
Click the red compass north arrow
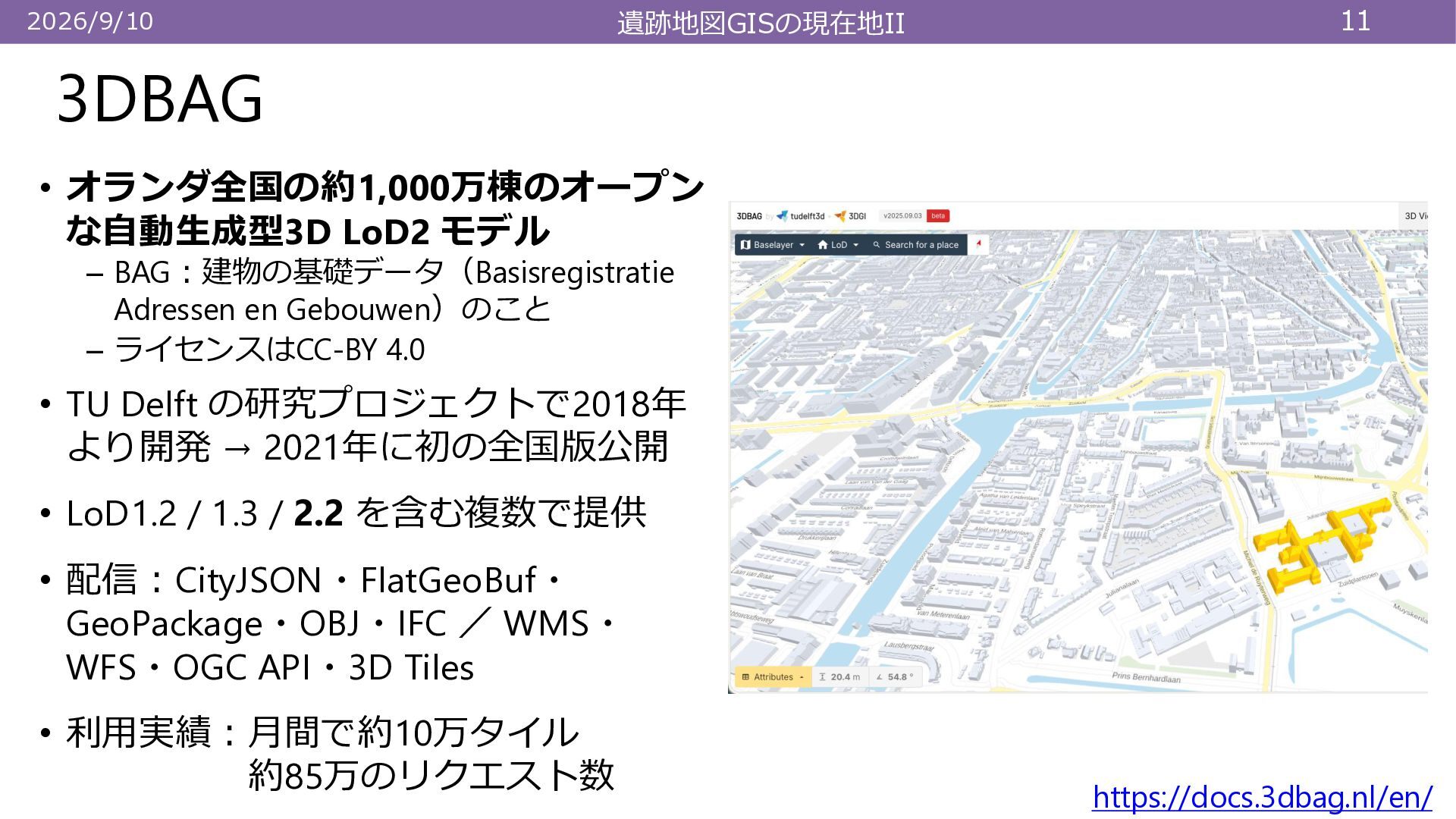[x=979, y=243]
